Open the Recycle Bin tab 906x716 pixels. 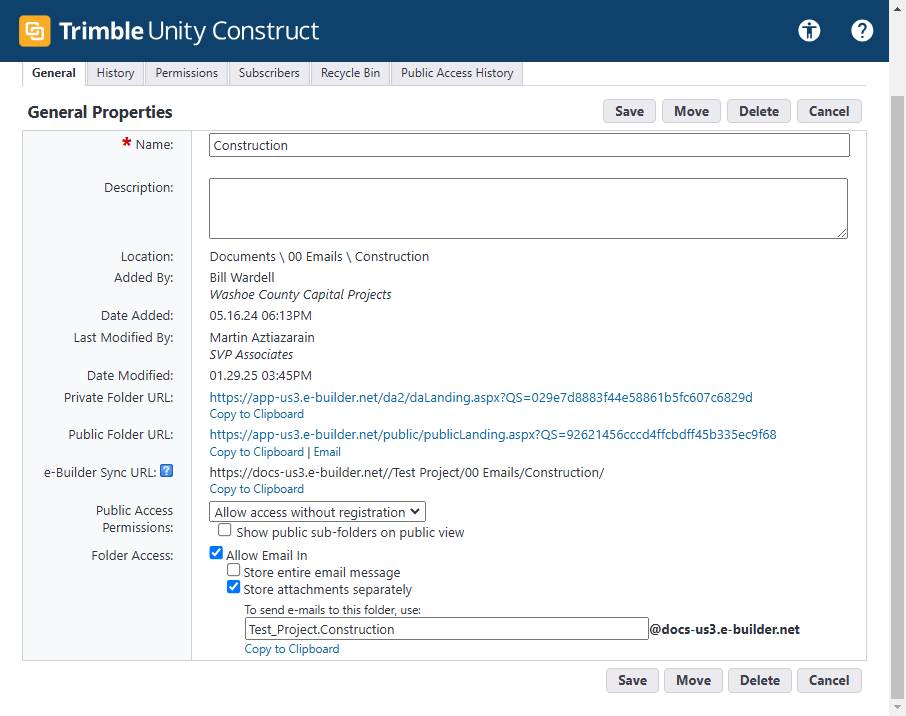350,73
